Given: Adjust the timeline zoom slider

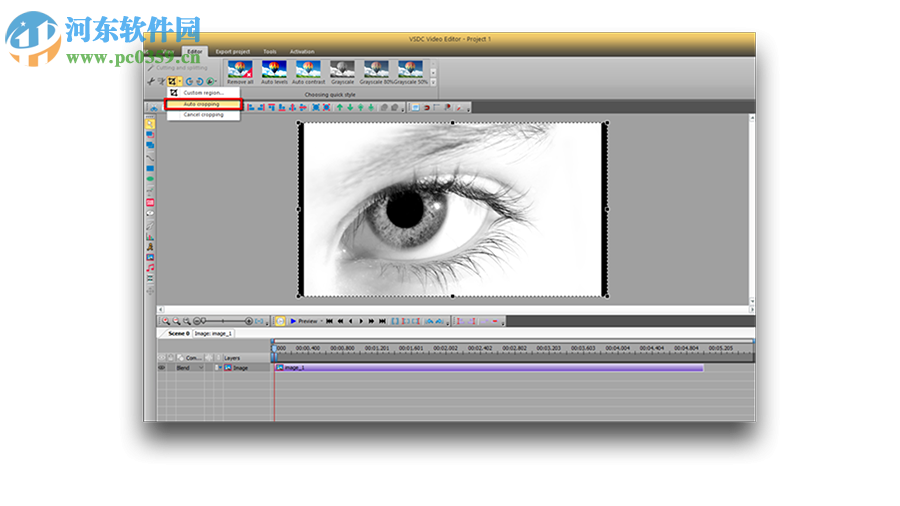Looking at the screenshot, I should pos(223,321).
